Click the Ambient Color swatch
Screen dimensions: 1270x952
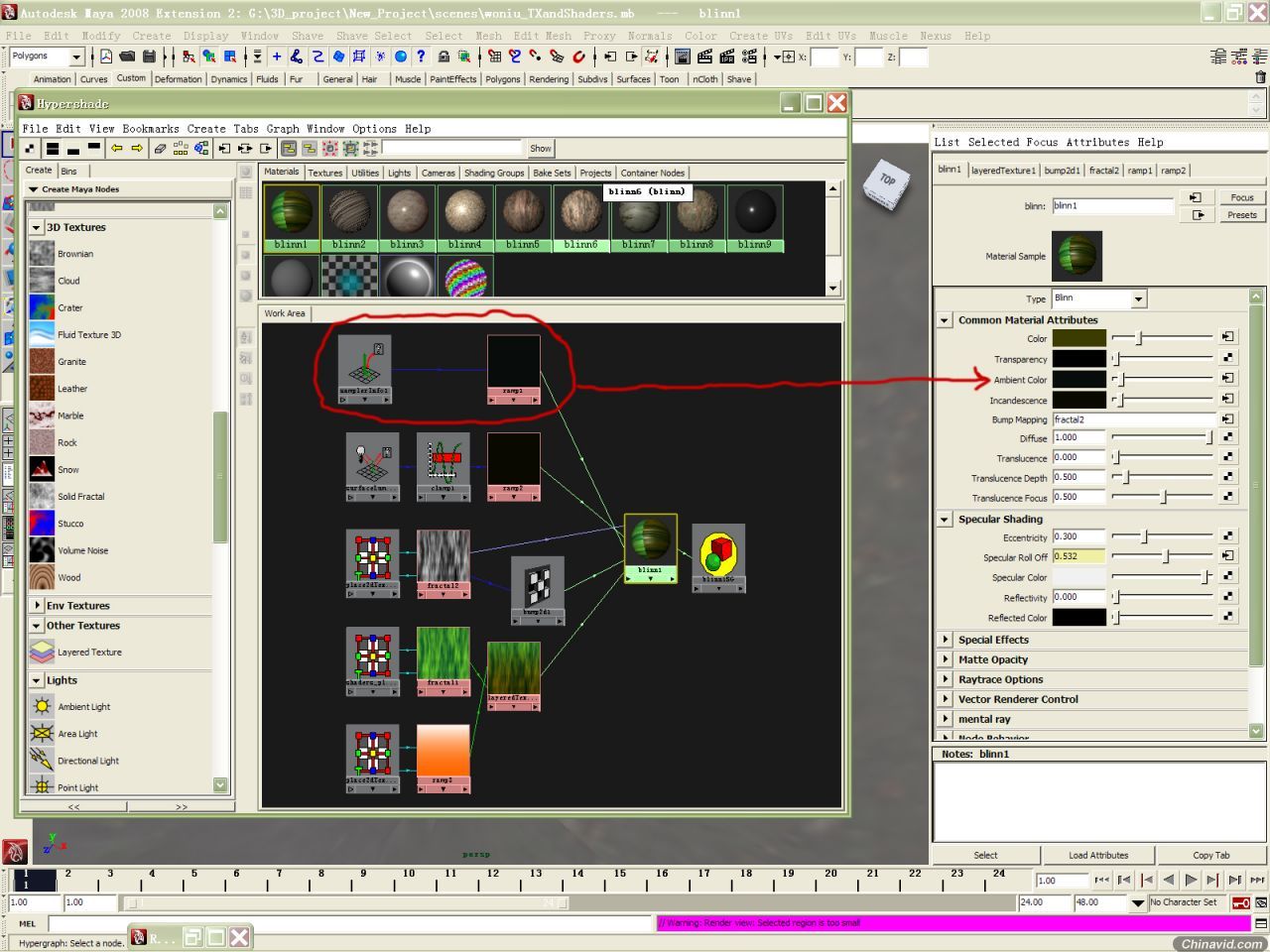(x=1079, y=379)
